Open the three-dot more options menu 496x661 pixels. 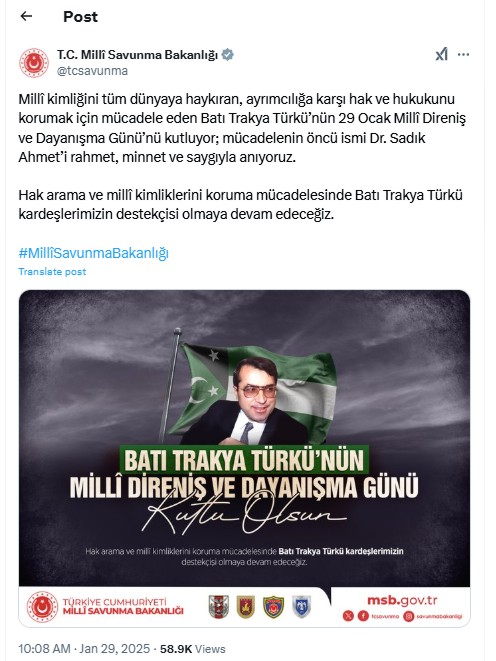(463, 54)
